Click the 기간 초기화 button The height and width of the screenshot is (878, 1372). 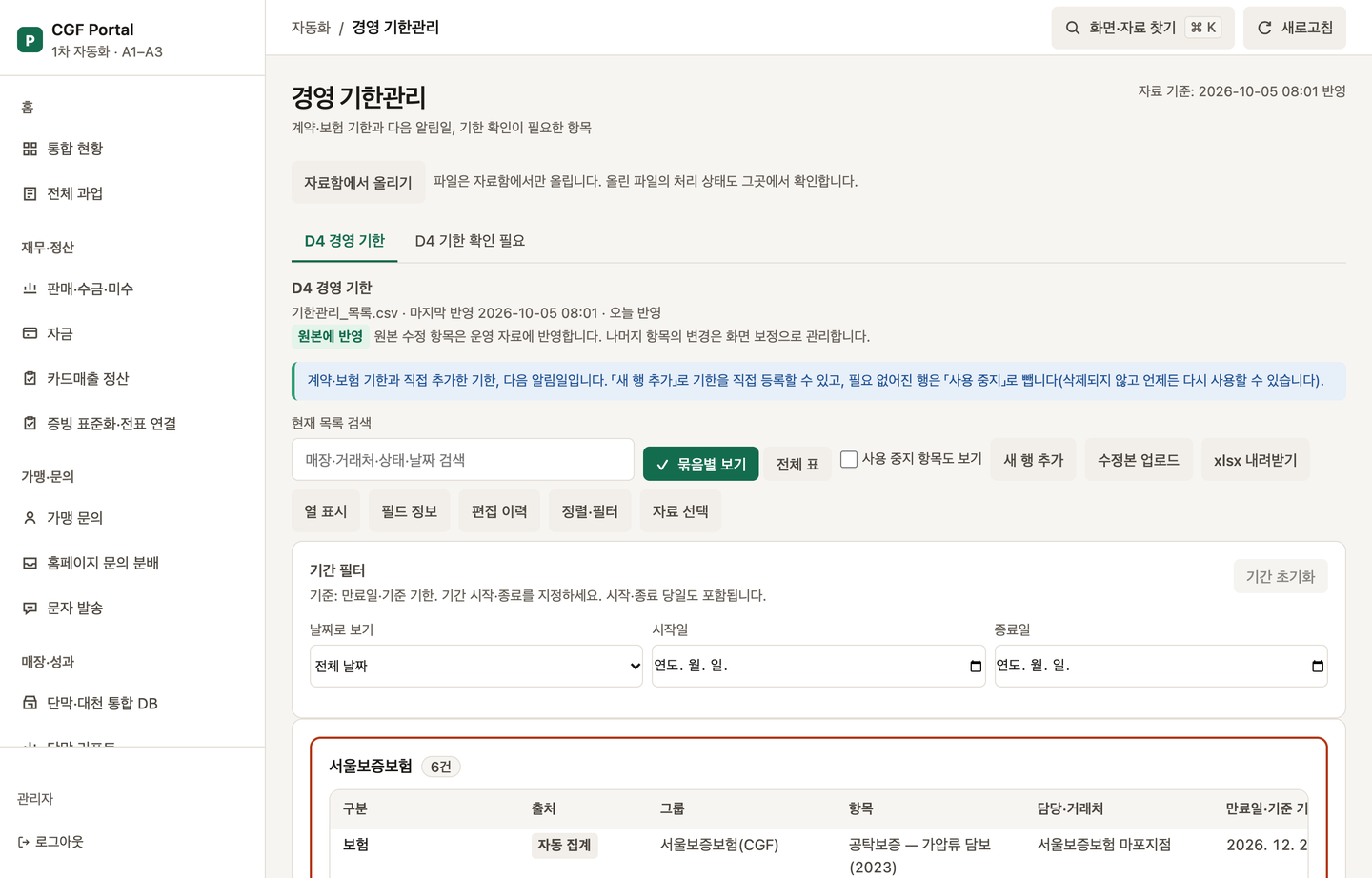[x=1281, y=576]
